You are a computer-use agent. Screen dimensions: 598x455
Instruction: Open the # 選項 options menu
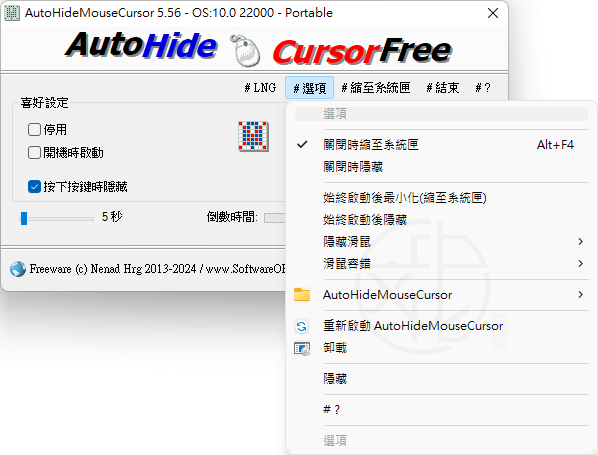(x=309, y=88)
